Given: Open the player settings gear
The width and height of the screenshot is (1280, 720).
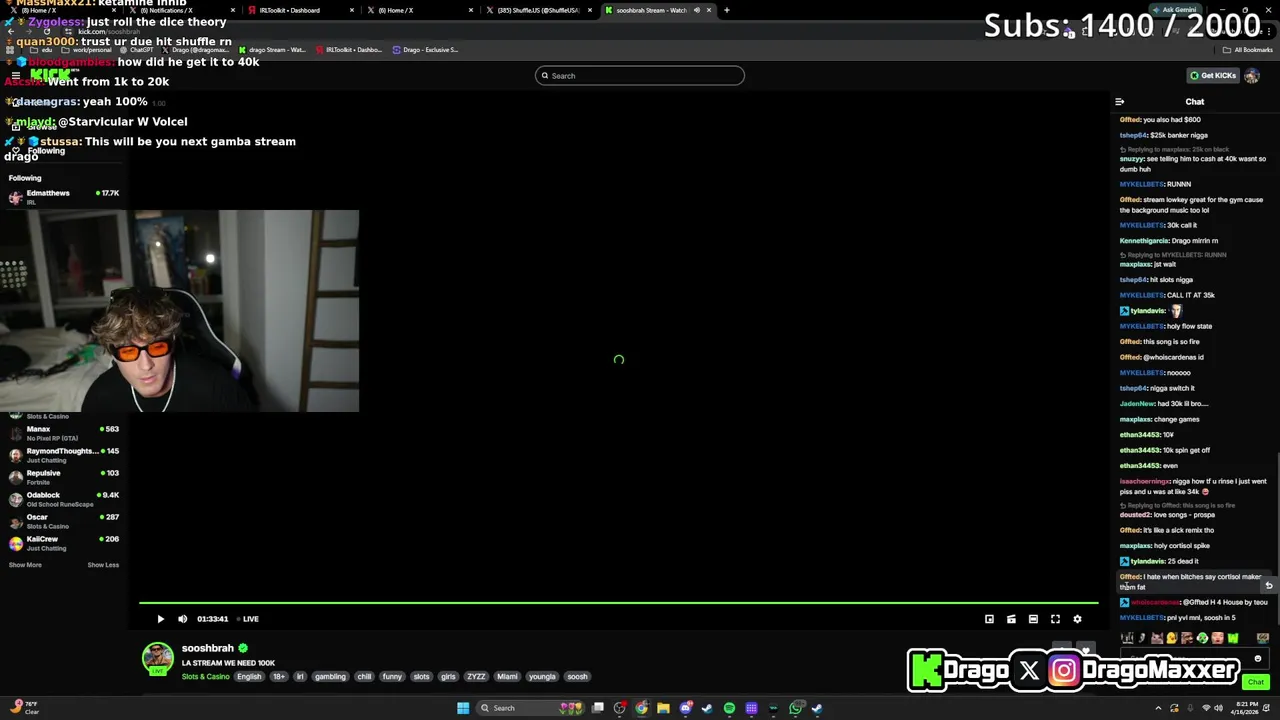Looking at the screenshot, I should pos(1077,619).
